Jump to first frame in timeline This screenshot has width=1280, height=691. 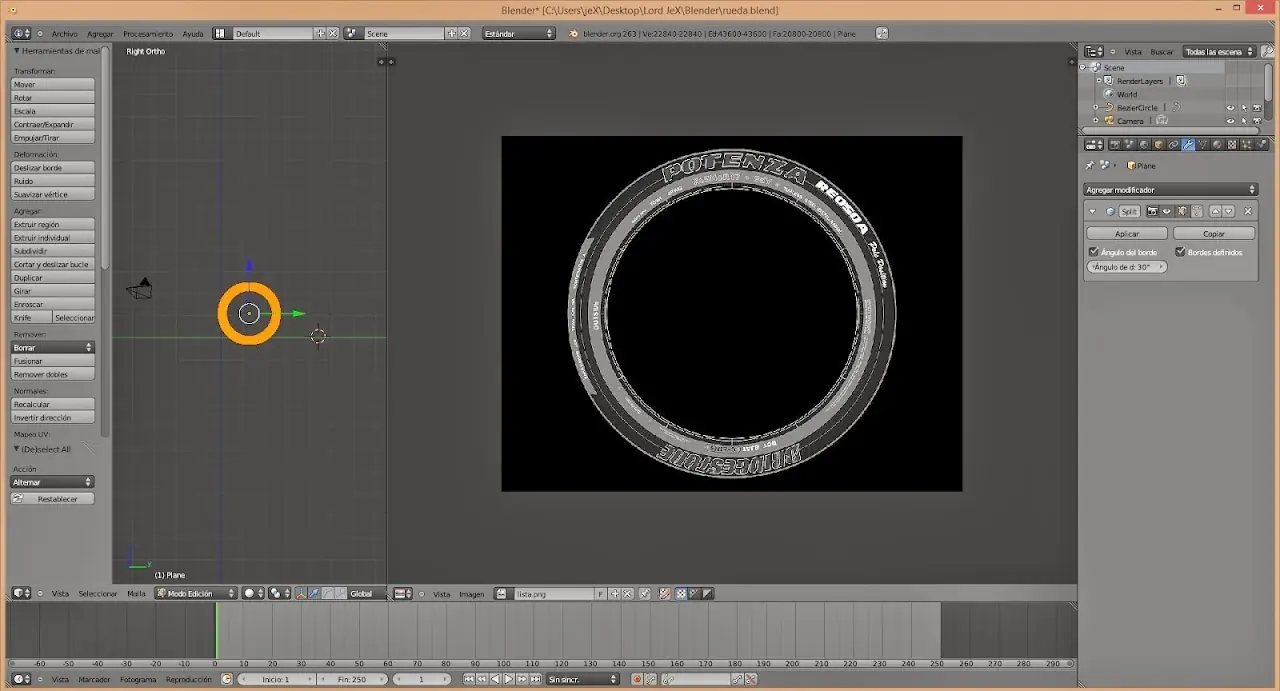pos(469,680)
